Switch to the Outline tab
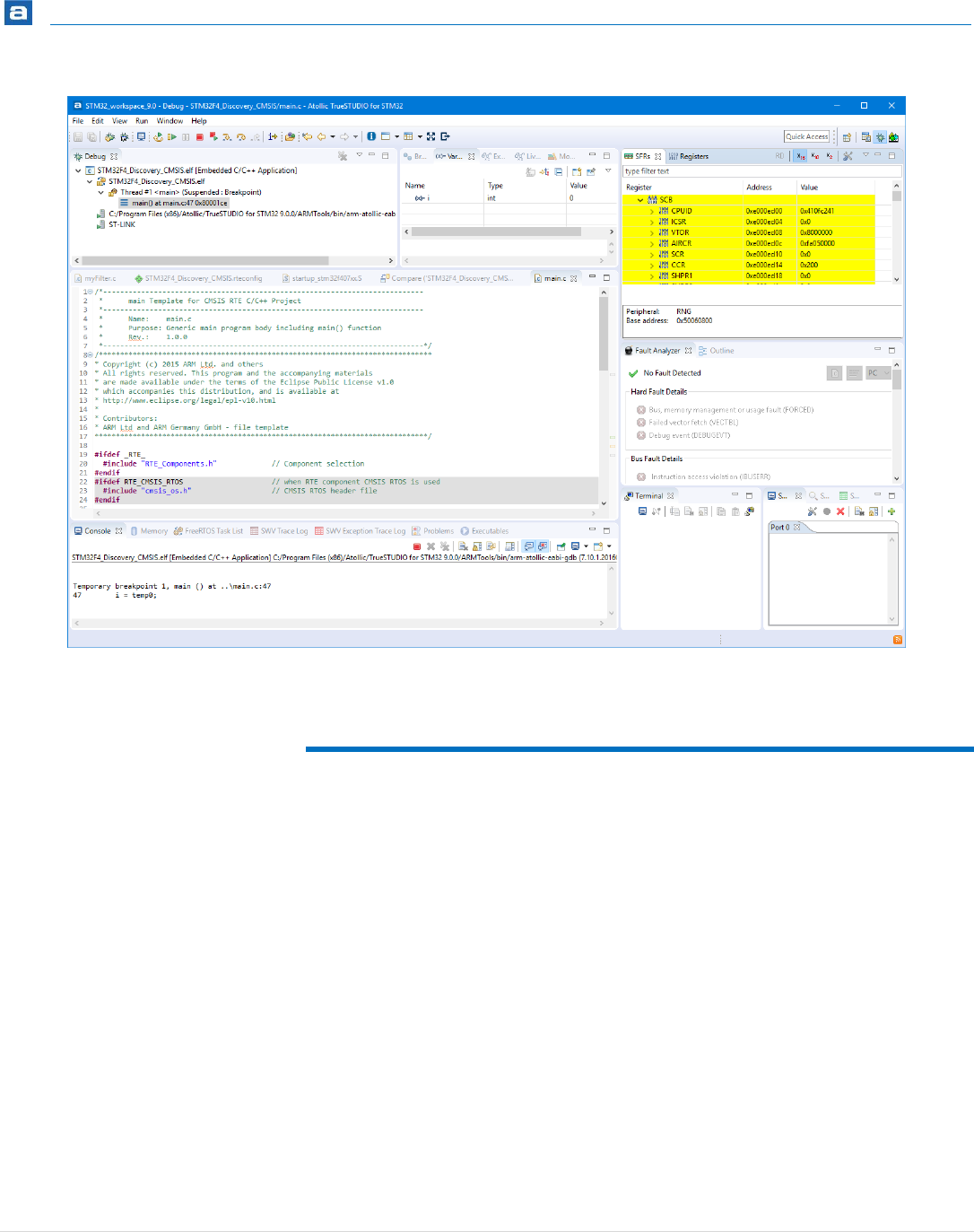Screen dimensions: 974x1232 tap(717, 350)
